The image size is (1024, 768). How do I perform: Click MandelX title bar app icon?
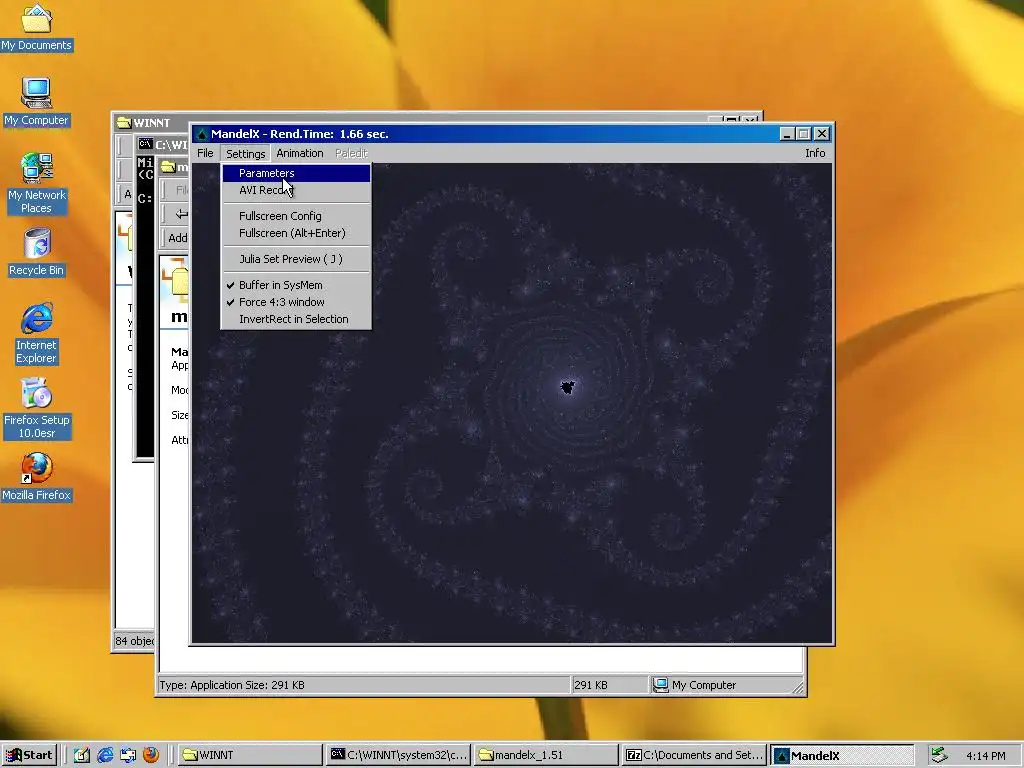point(202,134)
